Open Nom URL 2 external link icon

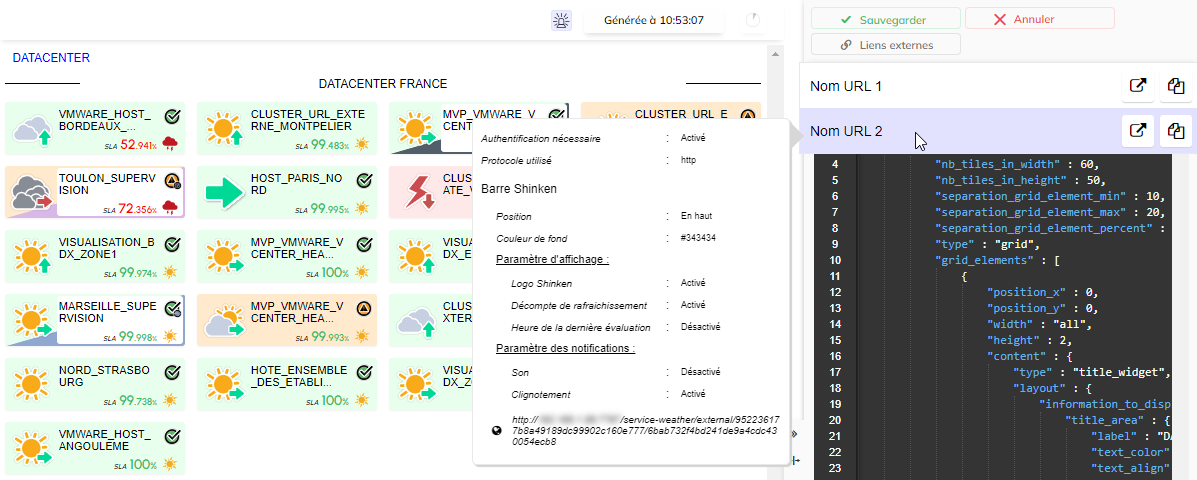pyautogui.click(x=1137, y=130)
